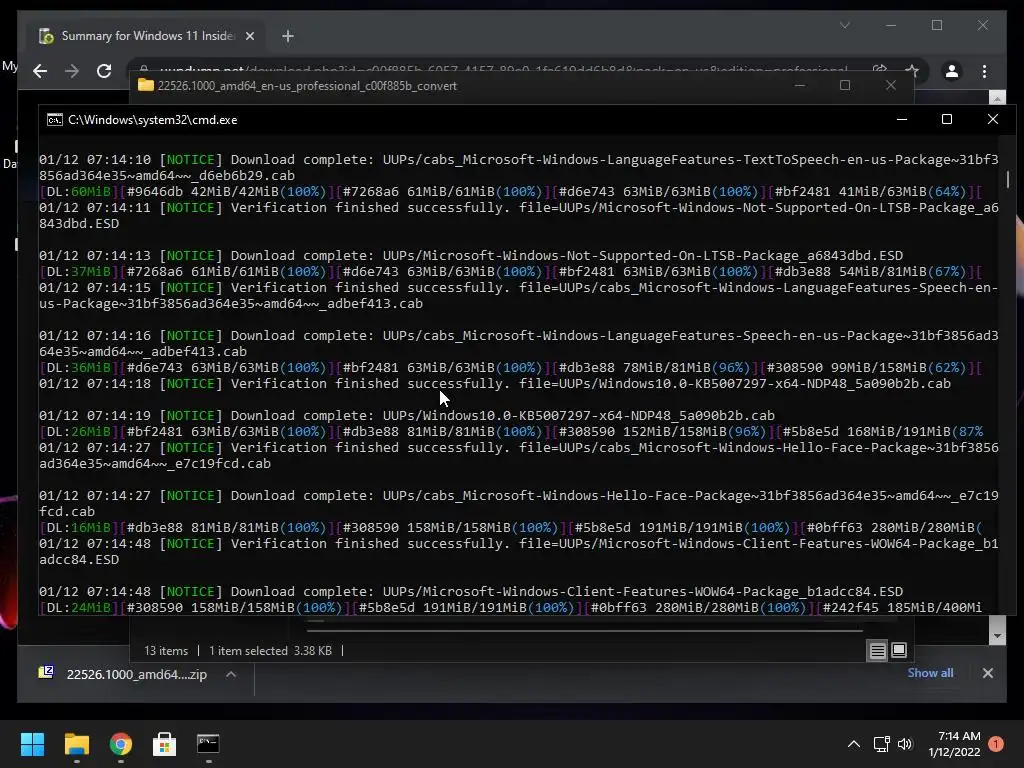Show hidden system tray icons

854,744
